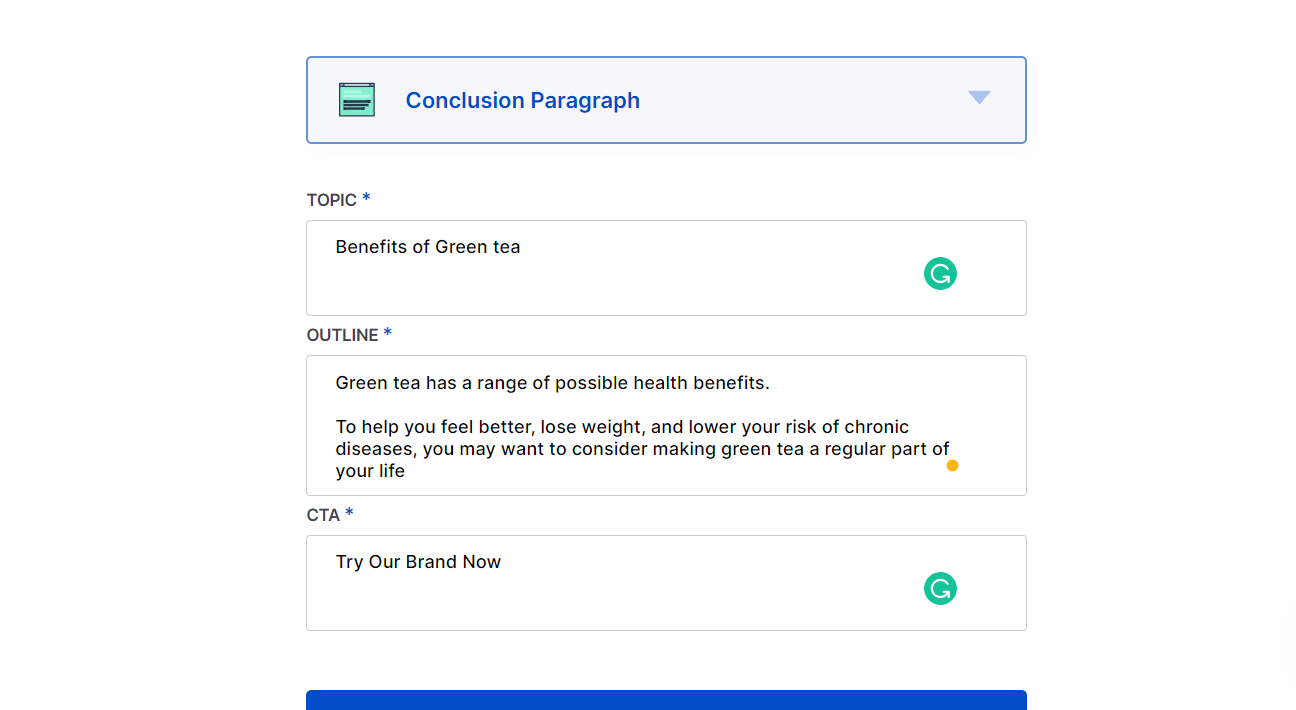This screenshot has width=1296, height=710.
Task: Click the Conclusion Paragraph title text
Action: click(522, 101)
